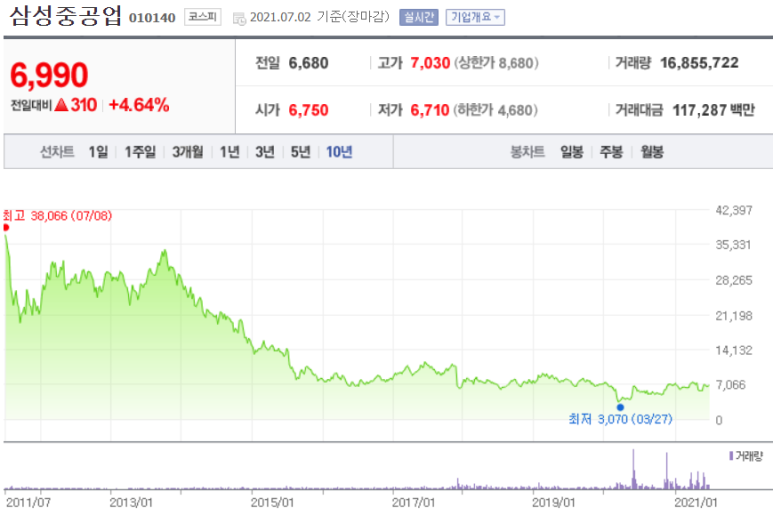Click the 고가 value 7,030

click(x=430, y=63)
